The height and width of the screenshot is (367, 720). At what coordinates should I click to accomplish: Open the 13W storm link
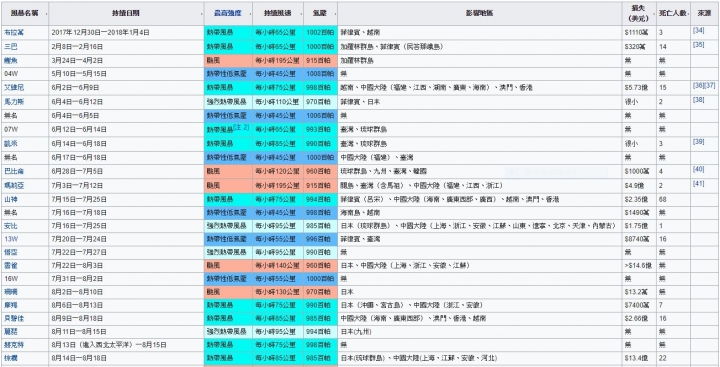(x=11, y=239)
